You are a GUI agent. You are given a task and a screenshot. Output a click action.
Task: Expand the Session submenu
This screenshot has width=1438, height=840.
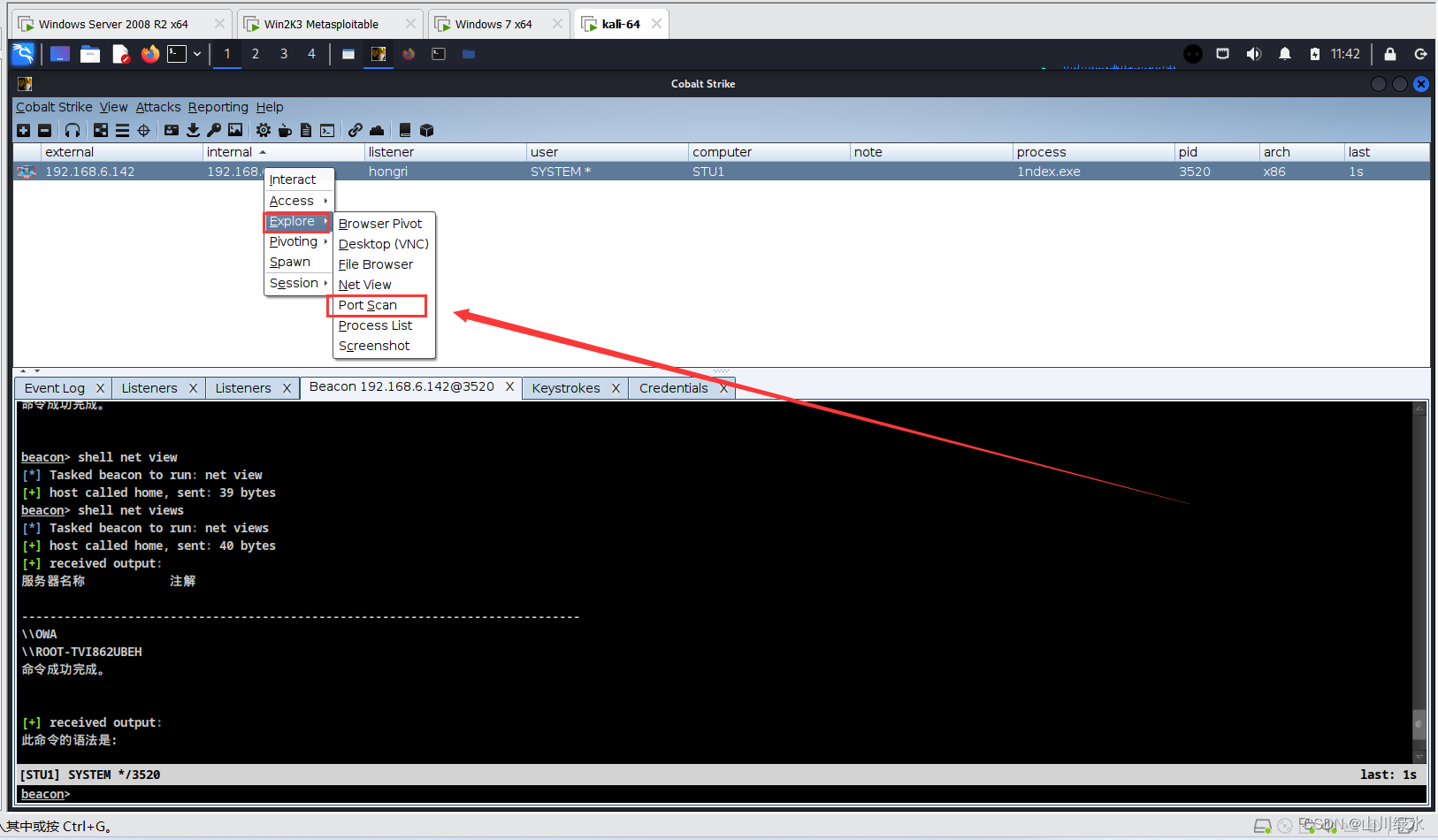pyautogui.click(x=299, y=283)
